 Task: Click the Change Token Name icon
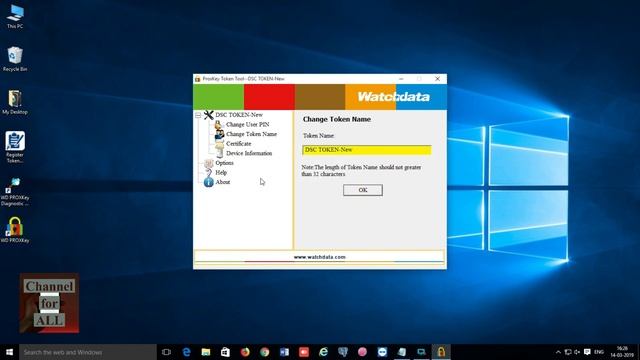219,134
